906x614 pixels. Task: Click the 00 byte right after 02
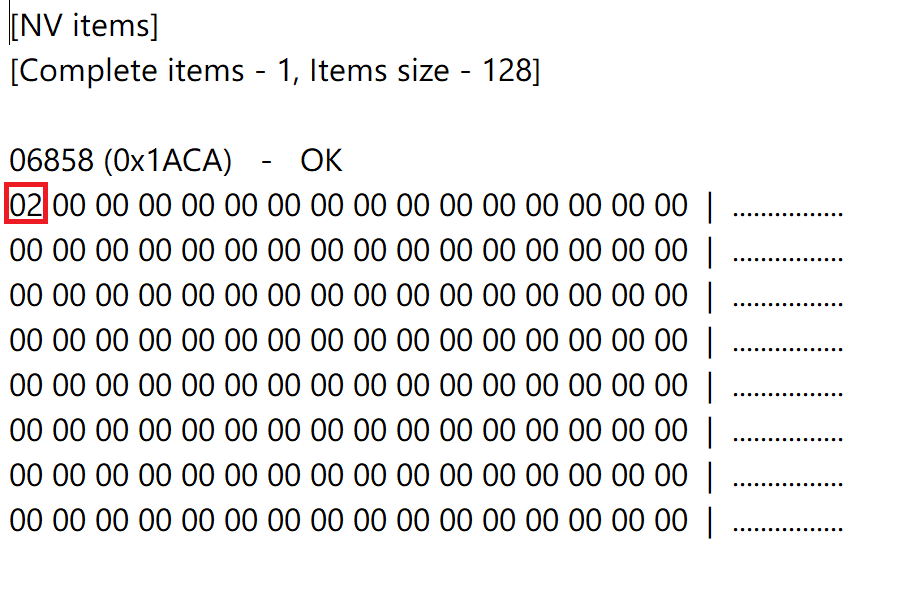69,206
